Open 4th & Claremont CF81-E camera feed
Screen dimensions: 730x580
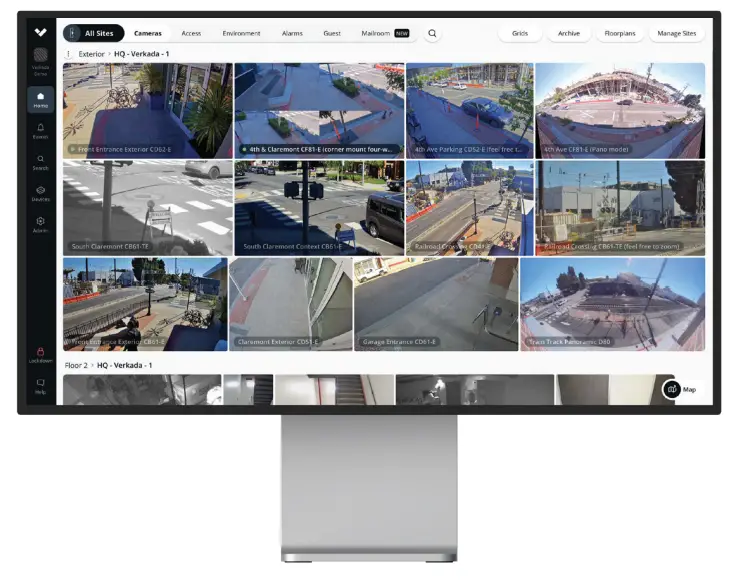pos(319,111)
